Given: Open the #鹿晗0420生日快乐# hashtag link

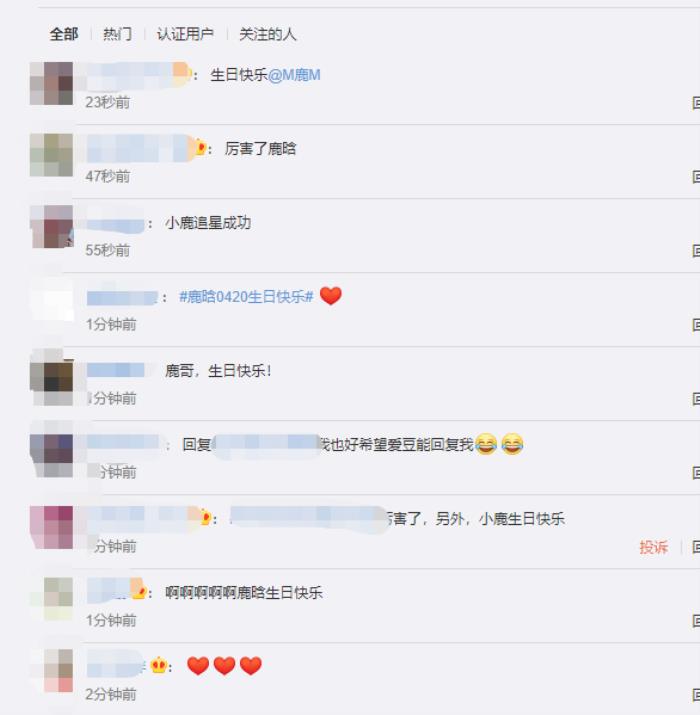Looking at the screenshot, I should 246,297.
